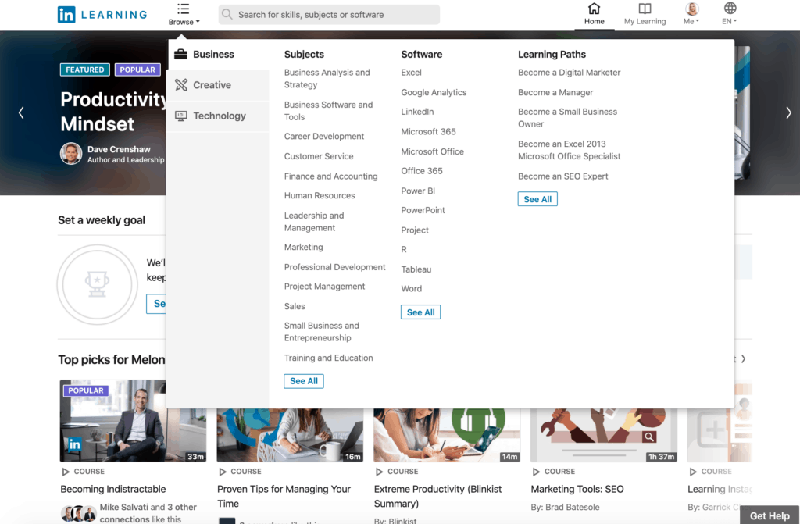Open Extreme Productivity (Blinkist Summary) course

pyautogui.click(x=438, y=496)
